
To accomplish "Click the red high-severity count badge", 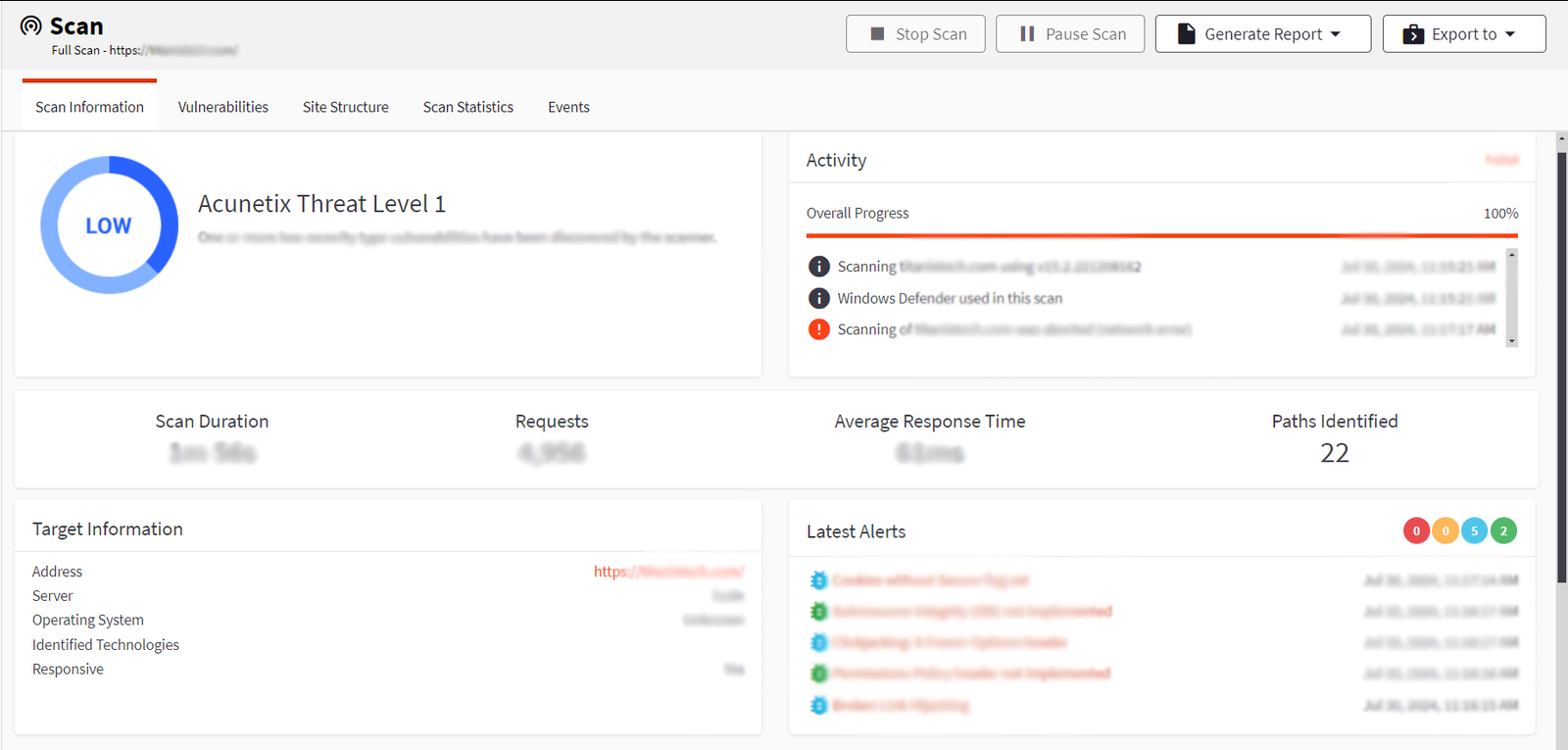I will (1416, 531).
